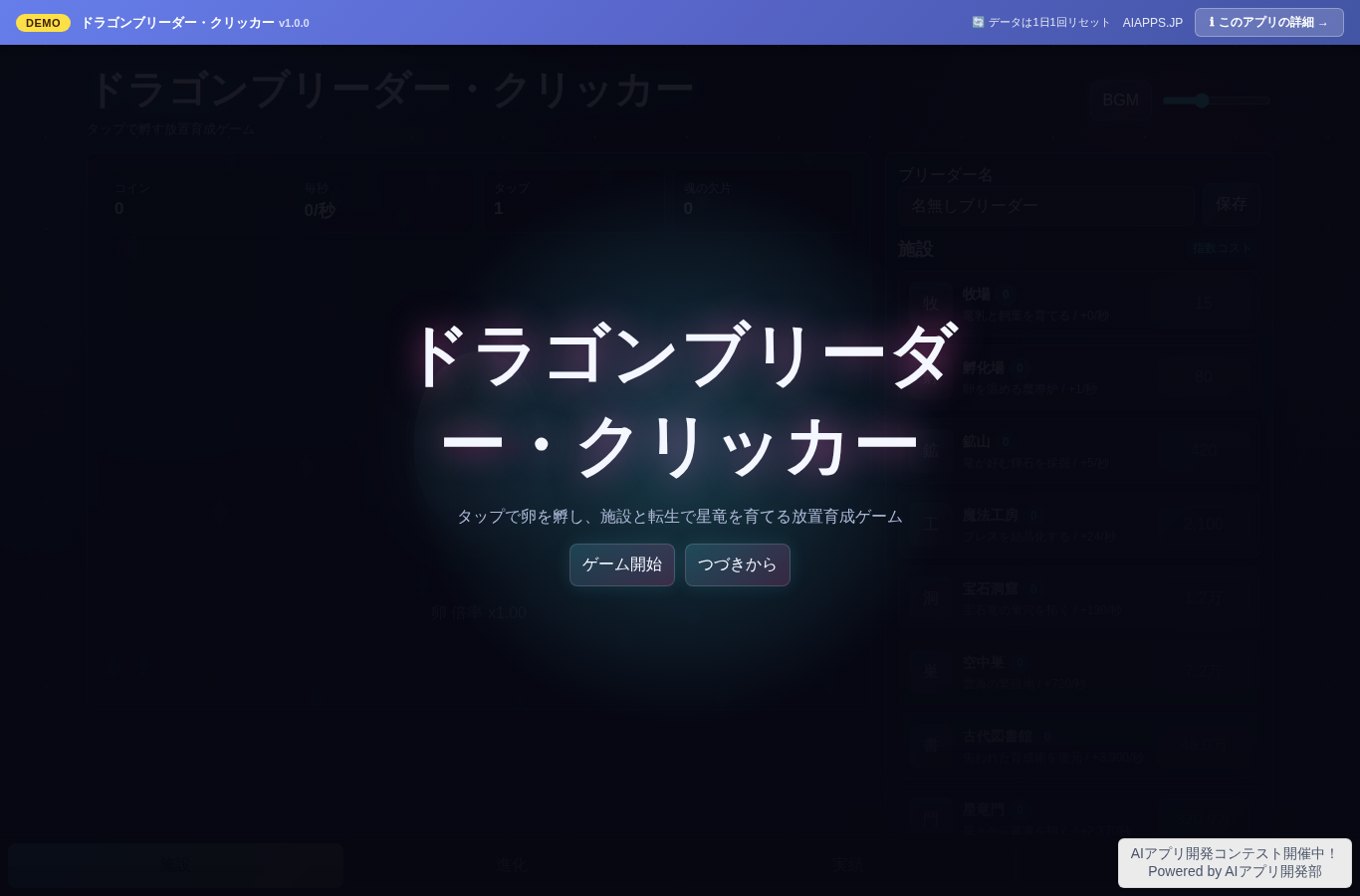The width and height of the screenshot is (1360, 896).
Task: Open the AIアプリ開発コンテスト開催中 banner
Action: [x=1235, y=862]
